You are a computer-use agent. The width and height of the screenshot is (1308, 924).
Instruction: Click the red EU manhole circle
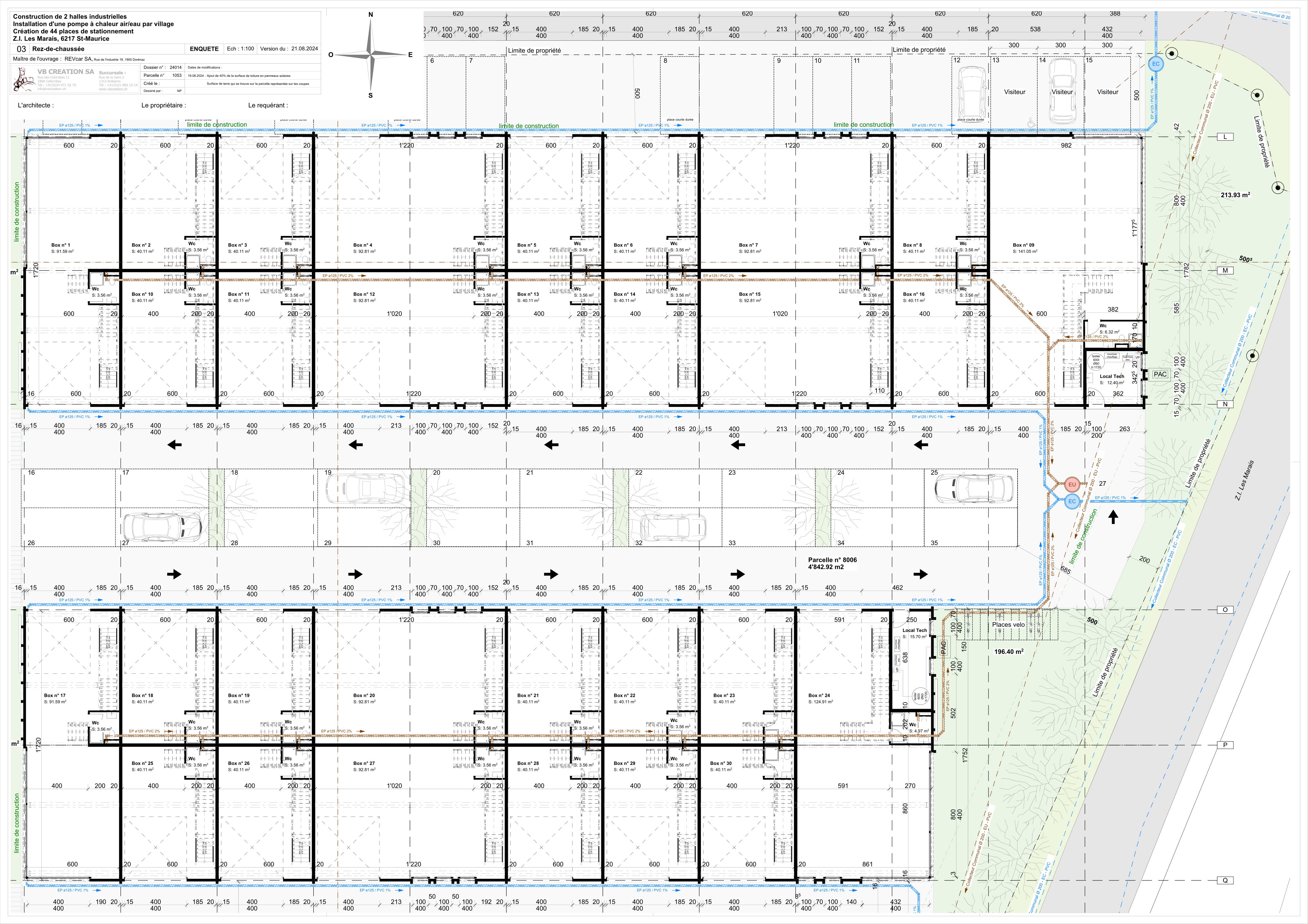[x=1071, y=485]
